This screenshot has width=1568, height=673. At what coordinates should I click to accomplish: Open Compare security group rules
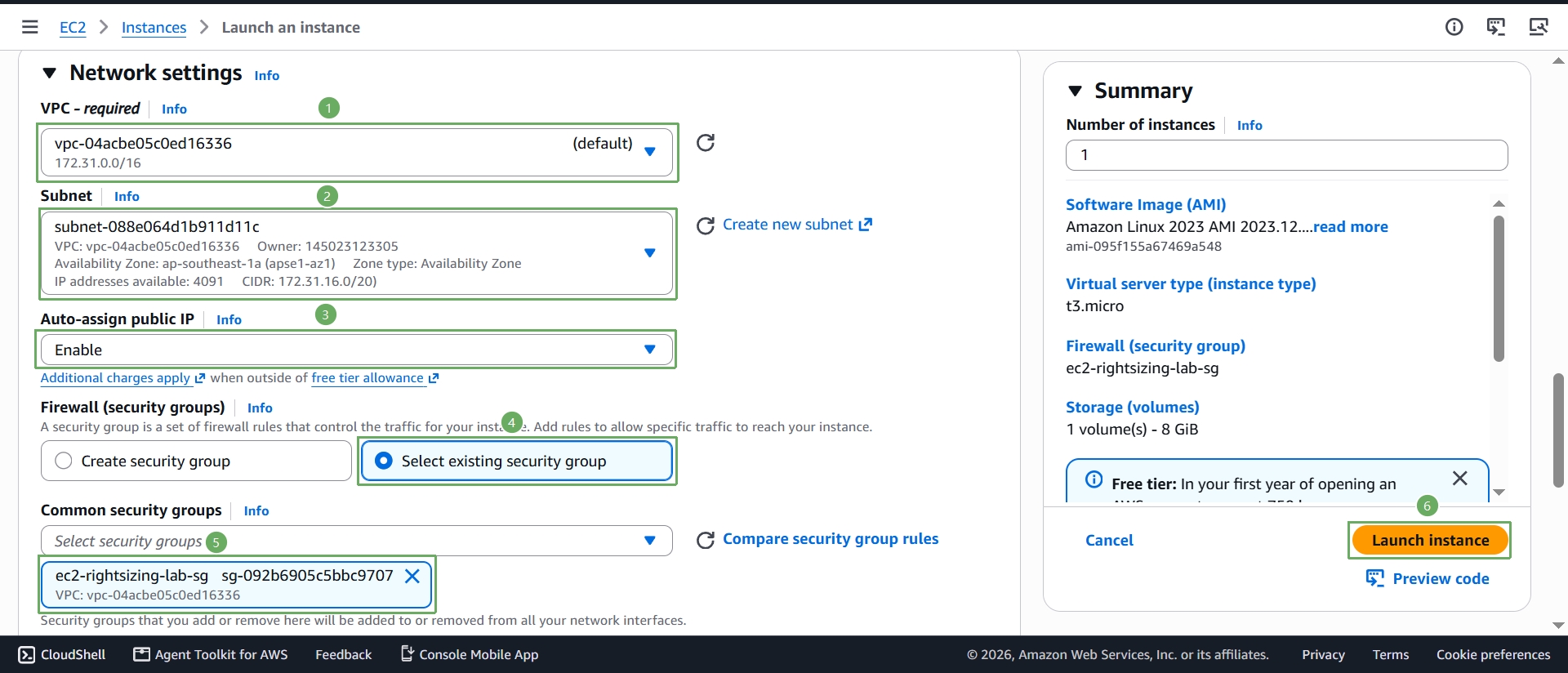tap(831, 539)
